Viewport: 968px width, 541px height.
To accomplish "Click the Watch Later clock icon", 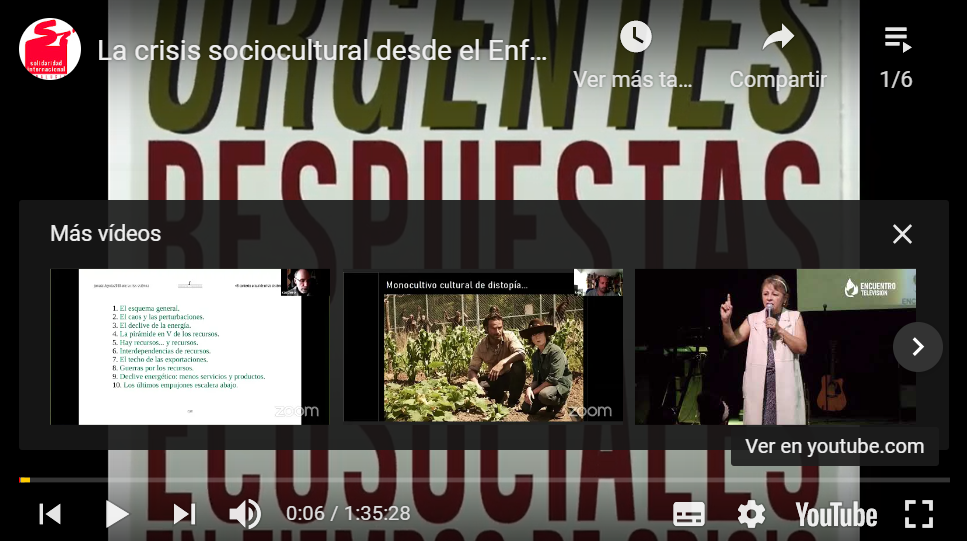I will click(x=635, y=38).
